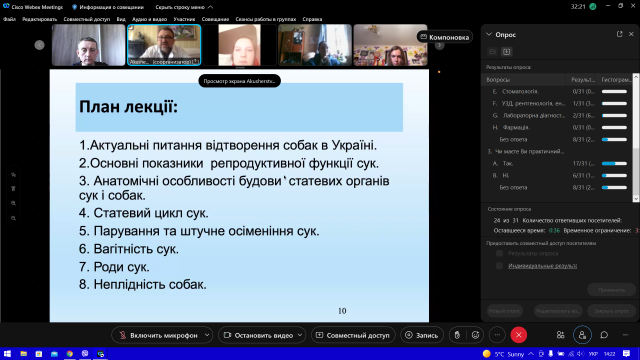The width and height of the screenshot is (640, 360).
Task: Open panel options ellipsis at bottom right
Action: click(626, 335)
